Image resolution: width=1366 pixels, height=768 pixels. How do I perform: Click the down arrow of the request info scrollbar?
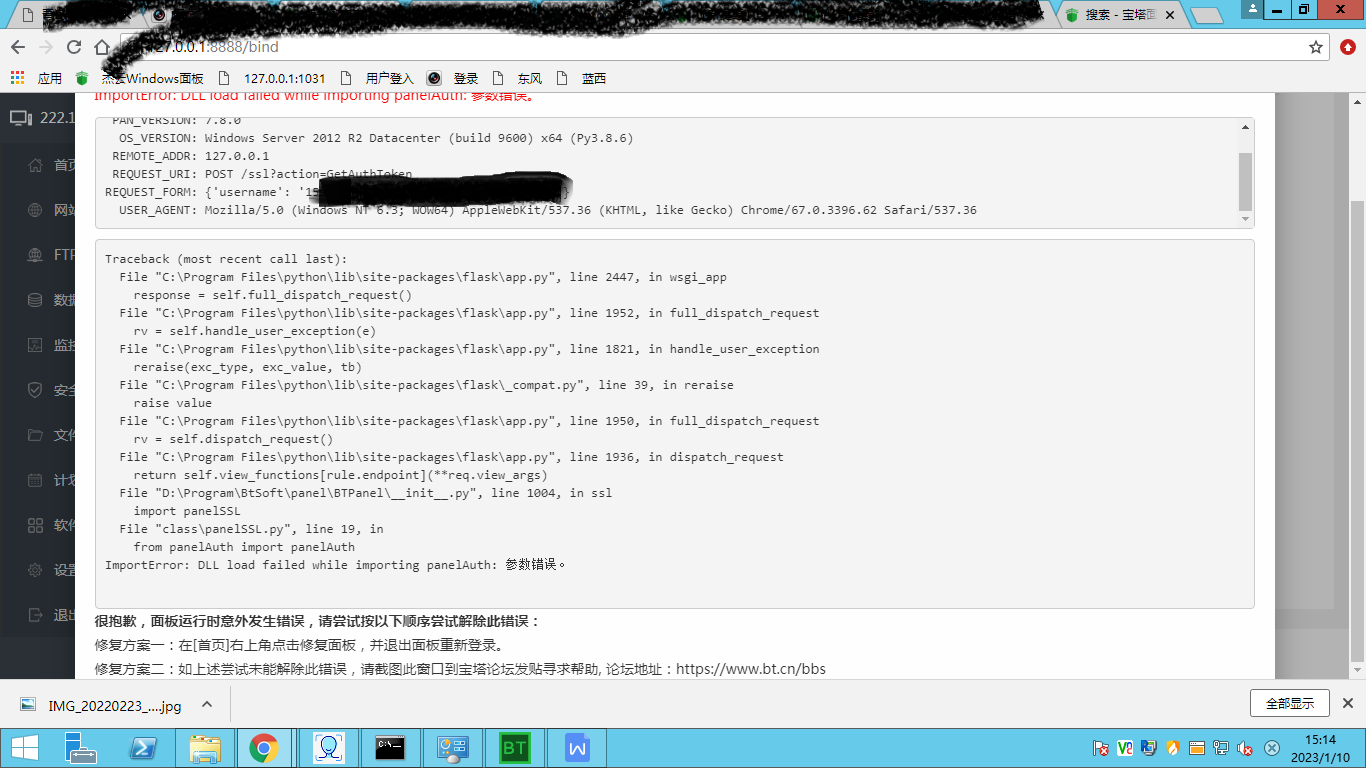[x=1245, y=219]
